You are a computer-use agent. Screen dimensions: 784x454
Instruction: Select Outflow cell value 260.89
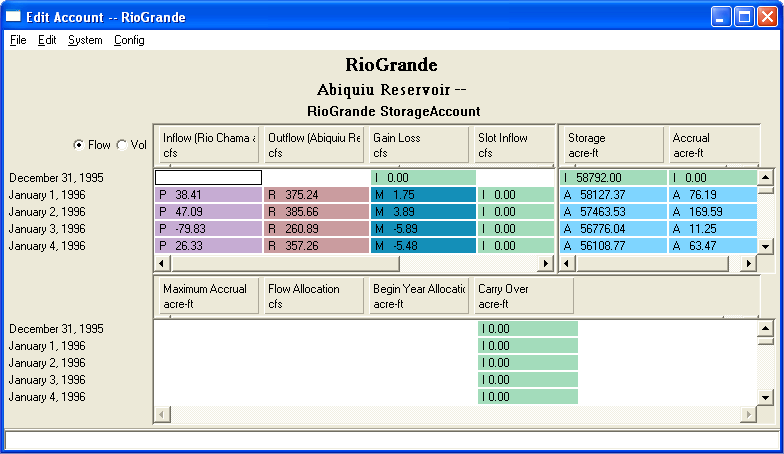point(316,228)
